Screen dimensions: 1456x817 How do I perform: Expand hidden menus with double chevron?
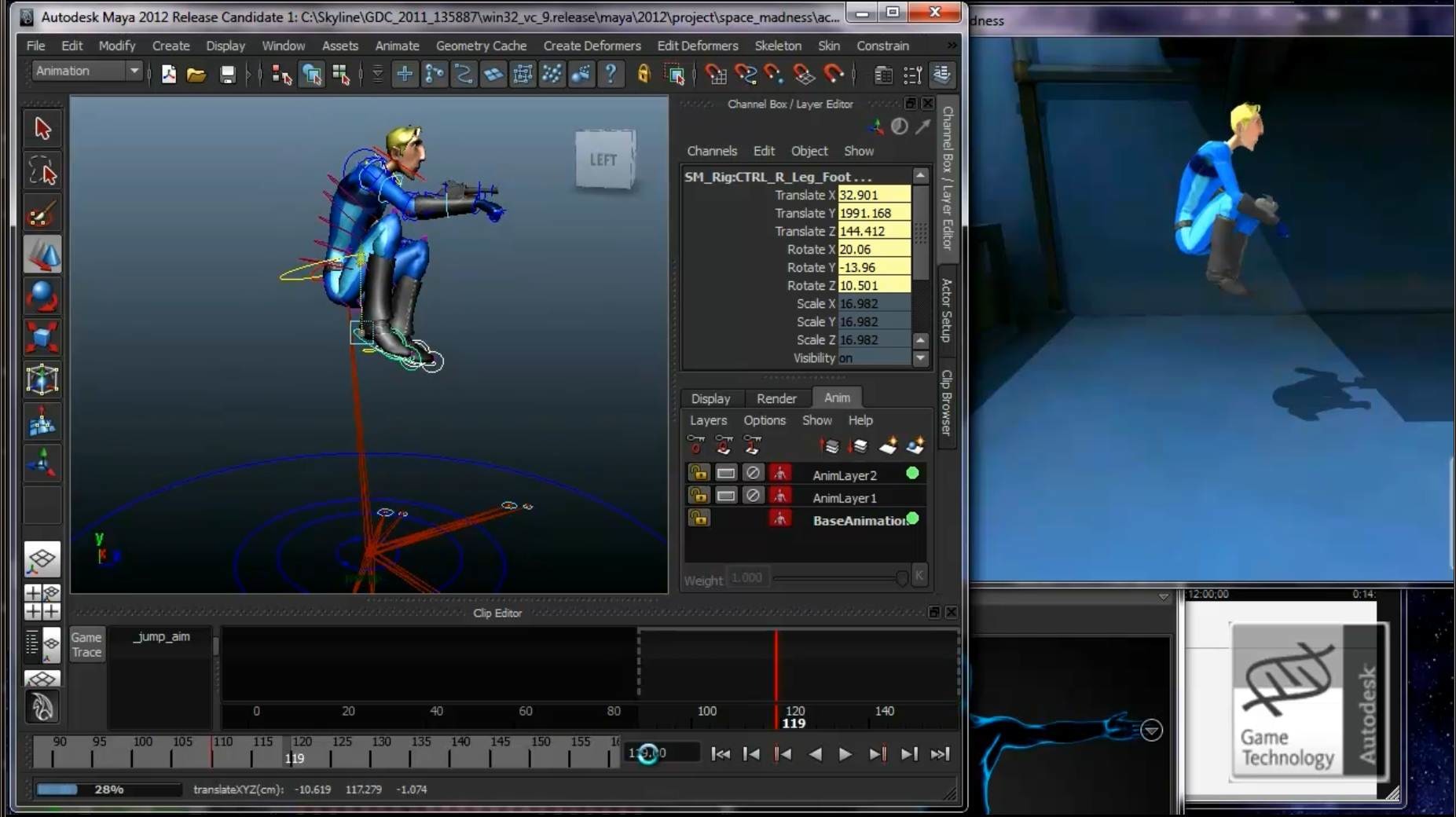[952, 46]
